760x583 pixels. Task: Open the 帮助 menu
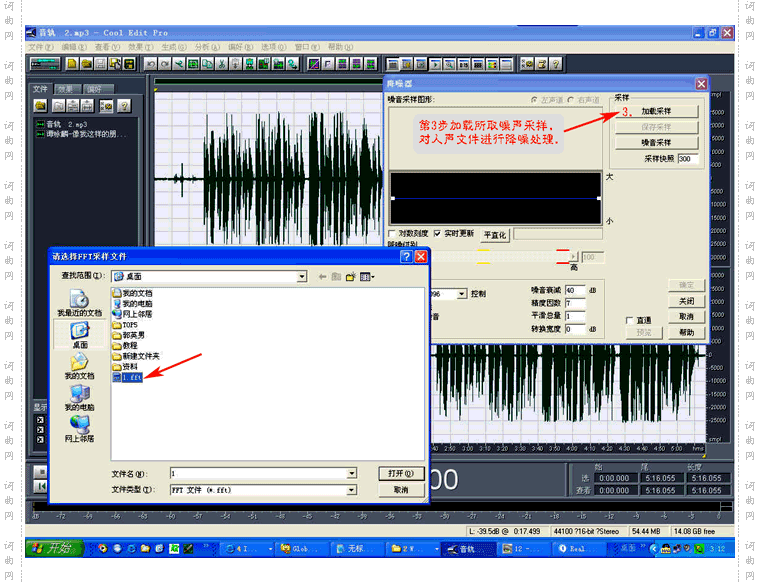point(340,47)
